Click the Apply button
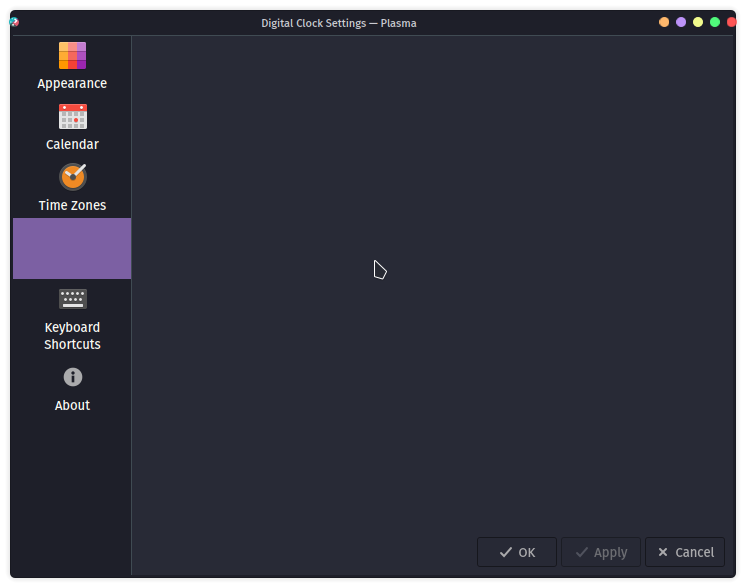Image resolution: width=746 pixels, height=588 pixels. (x=601, y=552)
